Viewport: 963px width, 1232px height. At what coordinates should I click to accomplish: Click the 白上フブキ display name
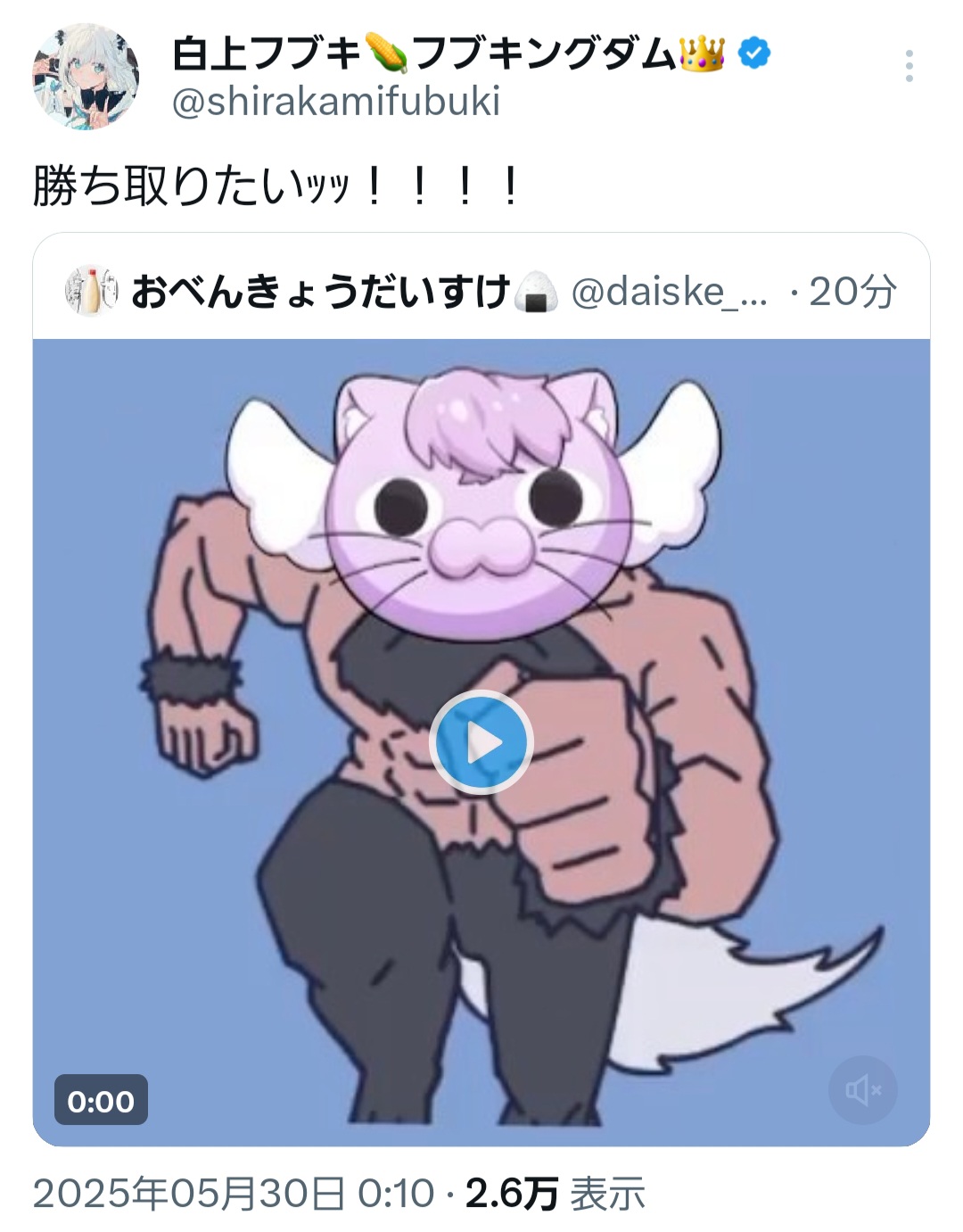pyautogui.click(x=266, y=54)
